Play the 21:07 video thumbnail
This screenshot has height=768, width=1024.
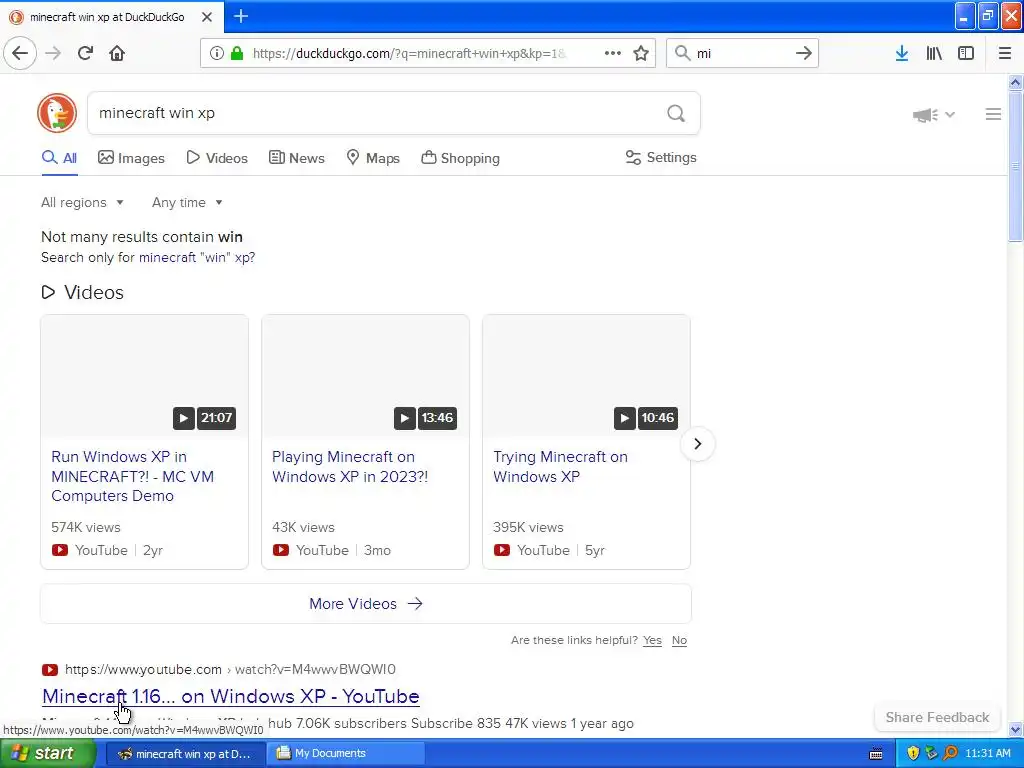144,376
